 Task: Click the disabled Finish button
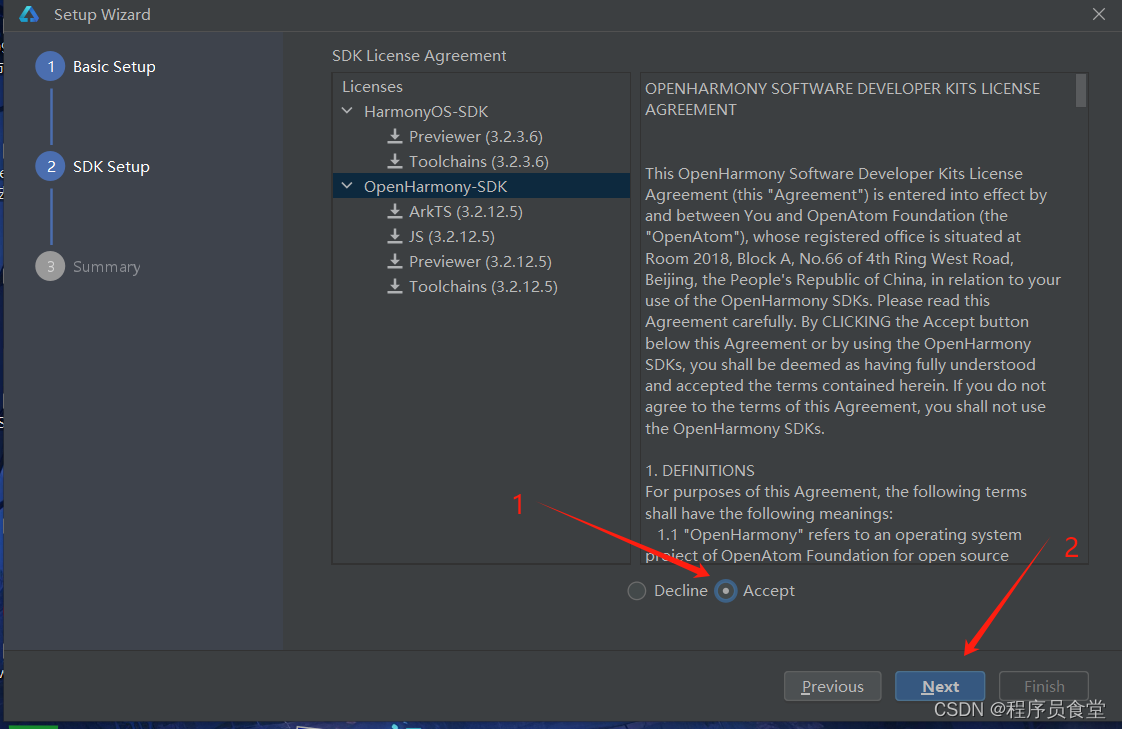click(x=1044, y=686)
